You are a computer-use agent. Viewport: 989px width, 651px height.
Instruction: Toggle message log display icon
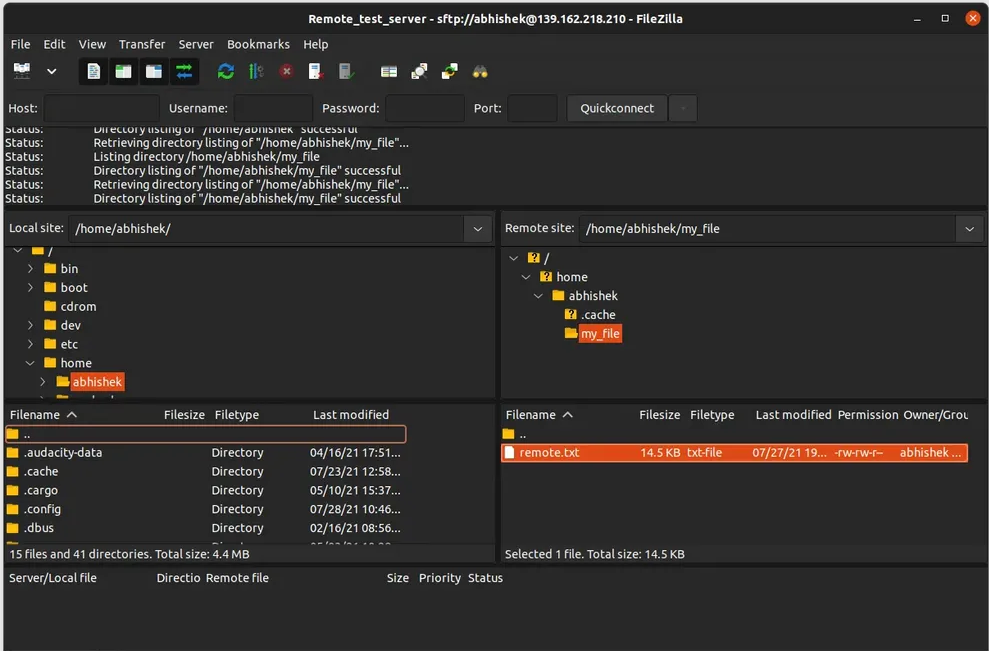[93, 71]
